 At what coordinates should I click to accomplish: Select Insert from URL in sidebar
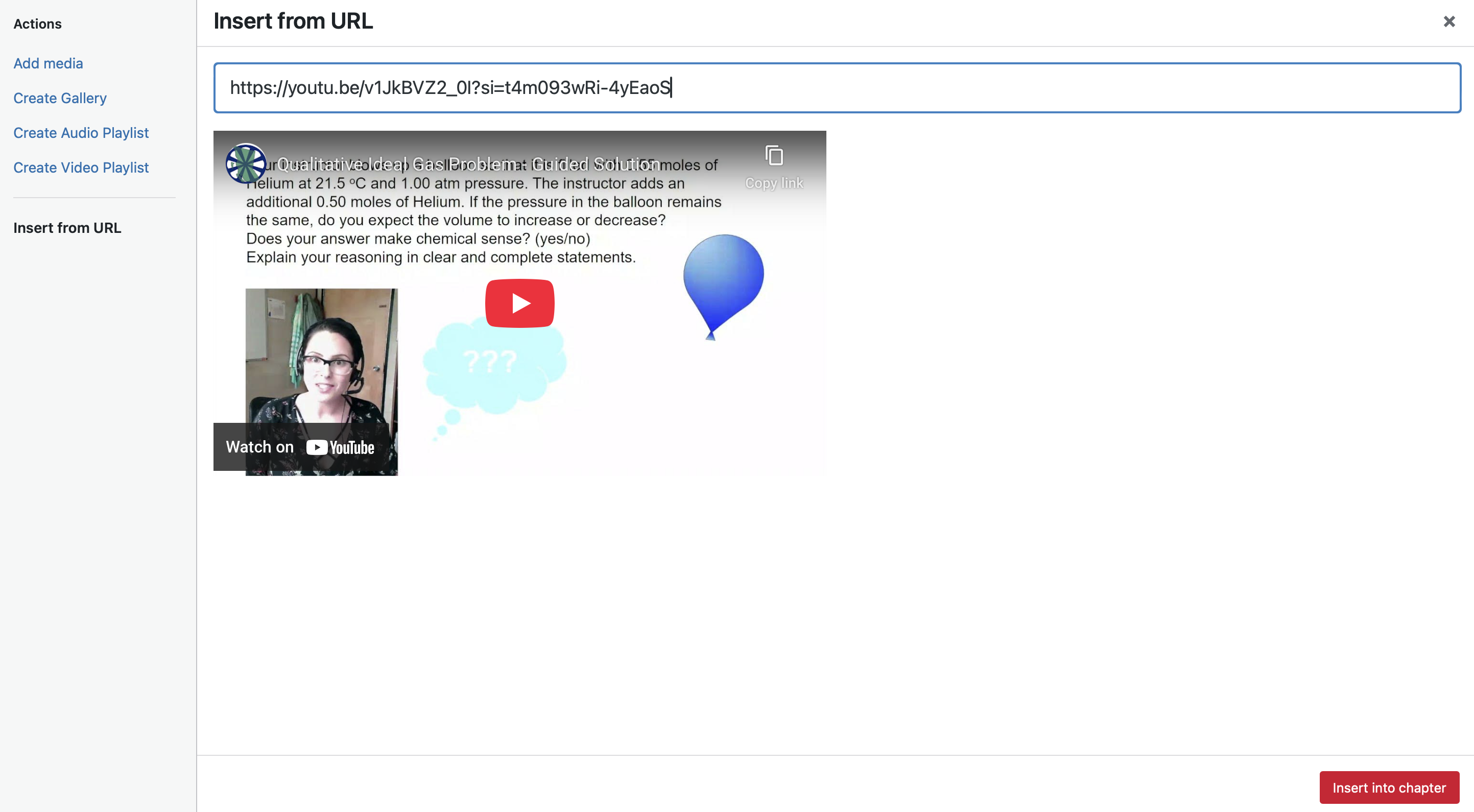pyautogui.click(x=67, y=228)
